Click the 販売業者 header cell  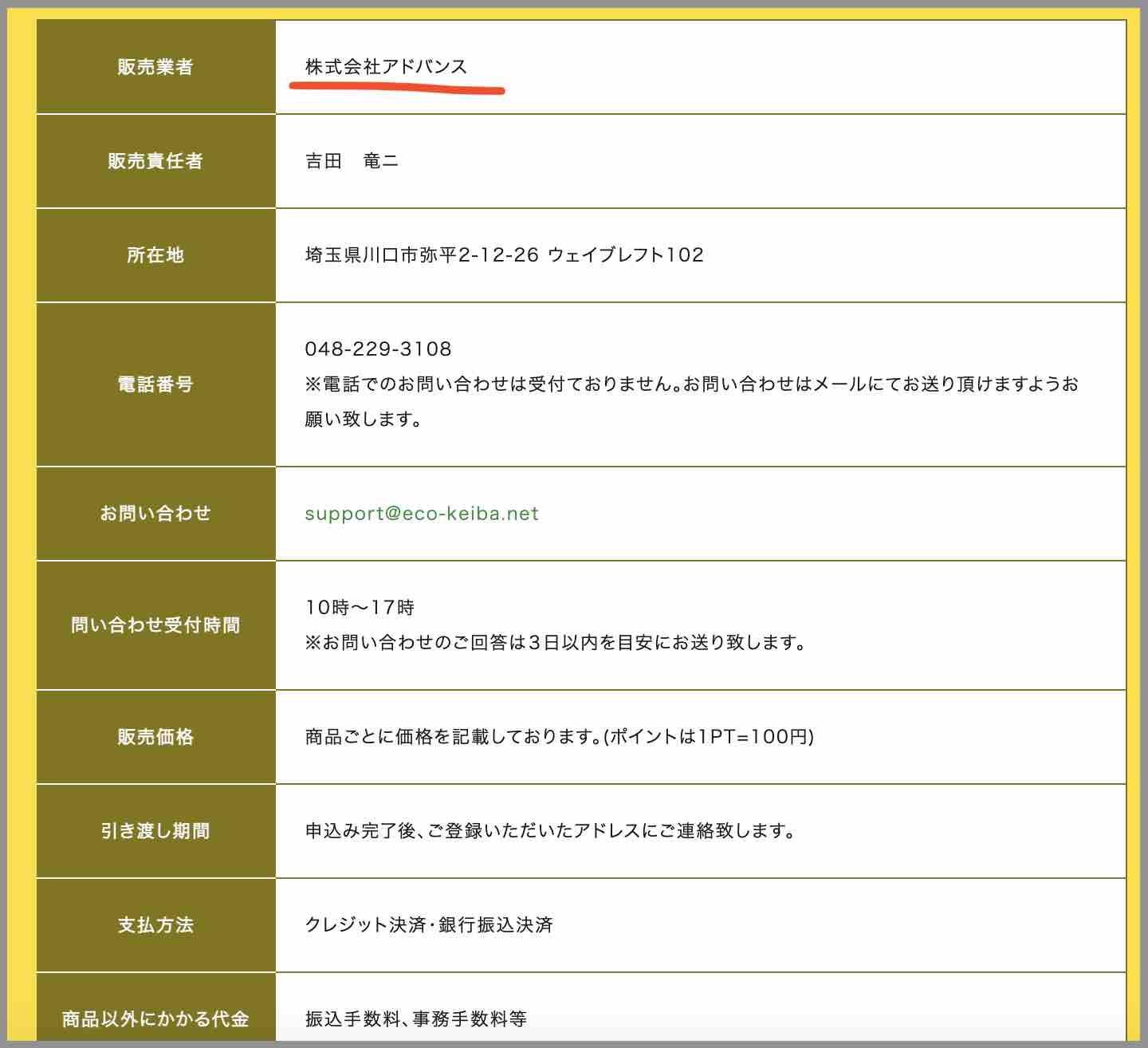(156, 68)
